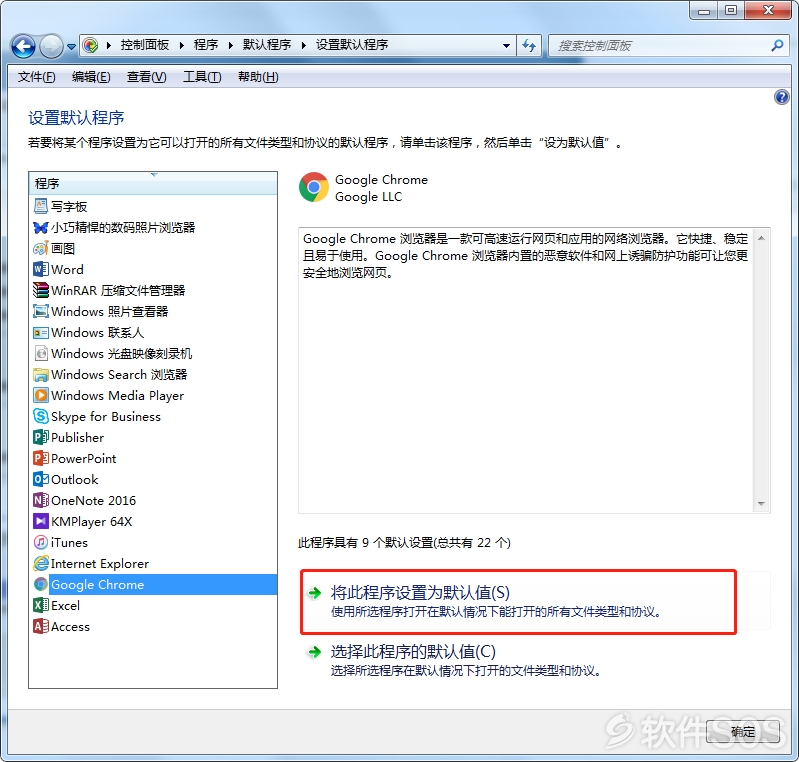Open the 文件(F) menu
The image size is (799, 762).
[36, 76]
